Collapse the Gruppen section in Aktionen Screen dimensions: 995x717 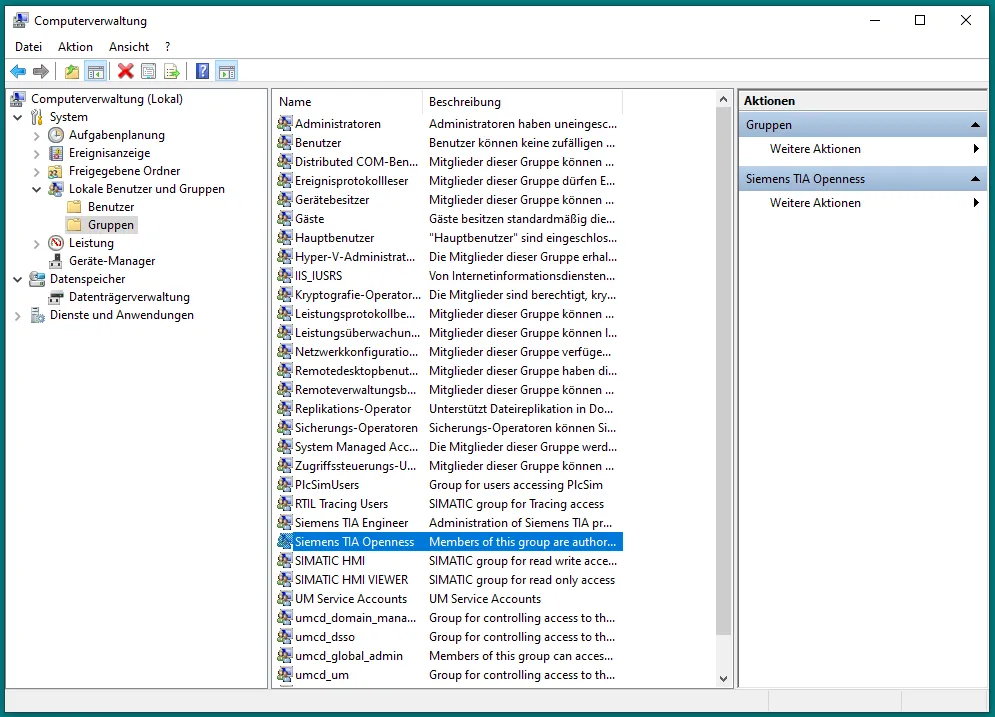pyautogui.click(x=975, y=125)
